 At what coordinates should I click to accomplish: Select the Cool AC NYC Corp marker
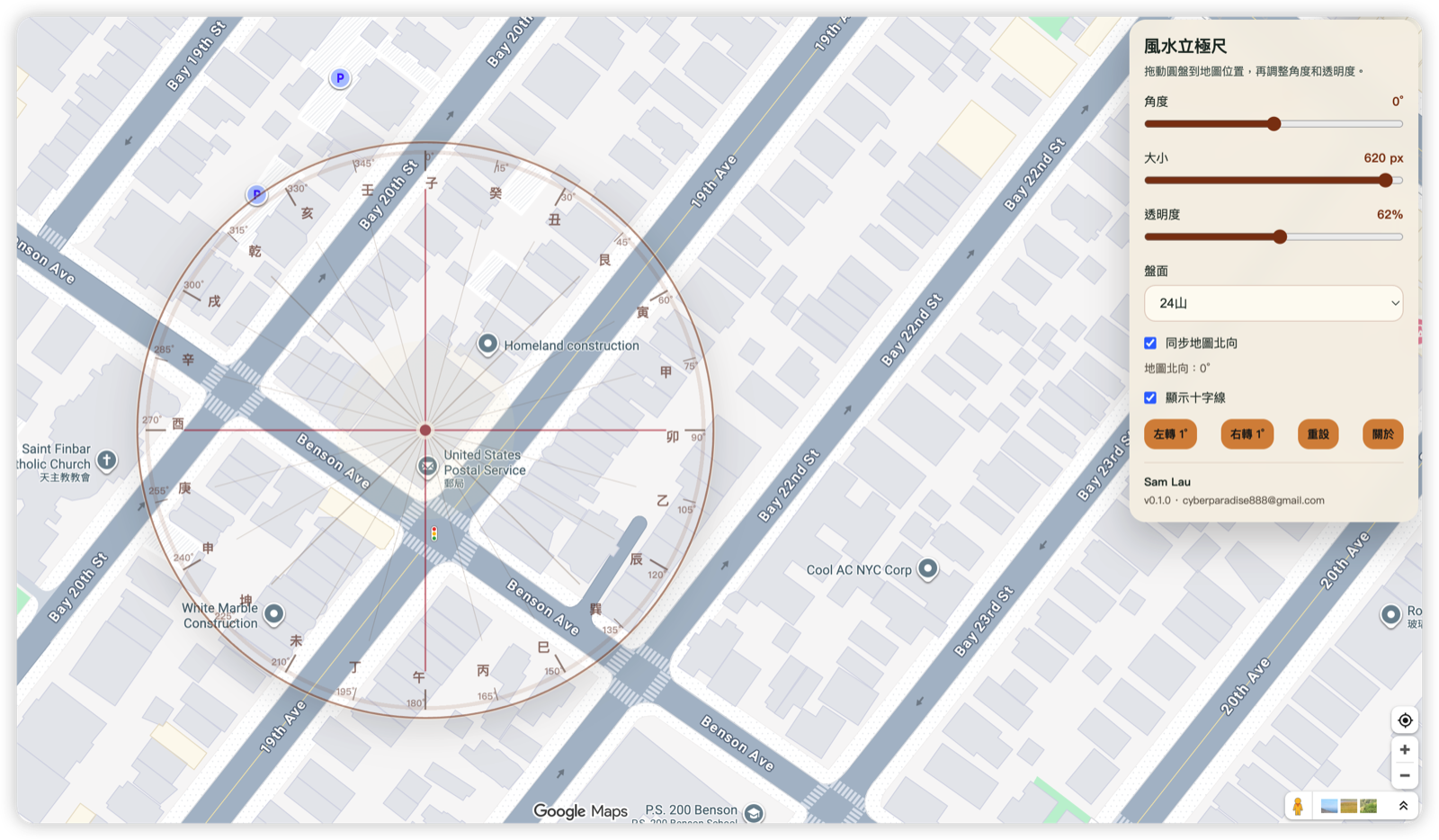(927, 568)
